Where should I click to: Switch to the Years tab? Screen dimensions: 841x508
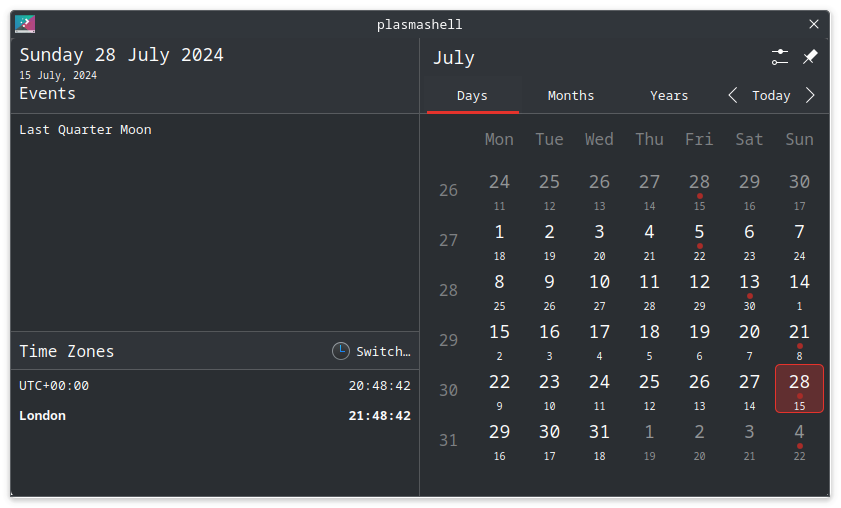[x=669, y=95]
